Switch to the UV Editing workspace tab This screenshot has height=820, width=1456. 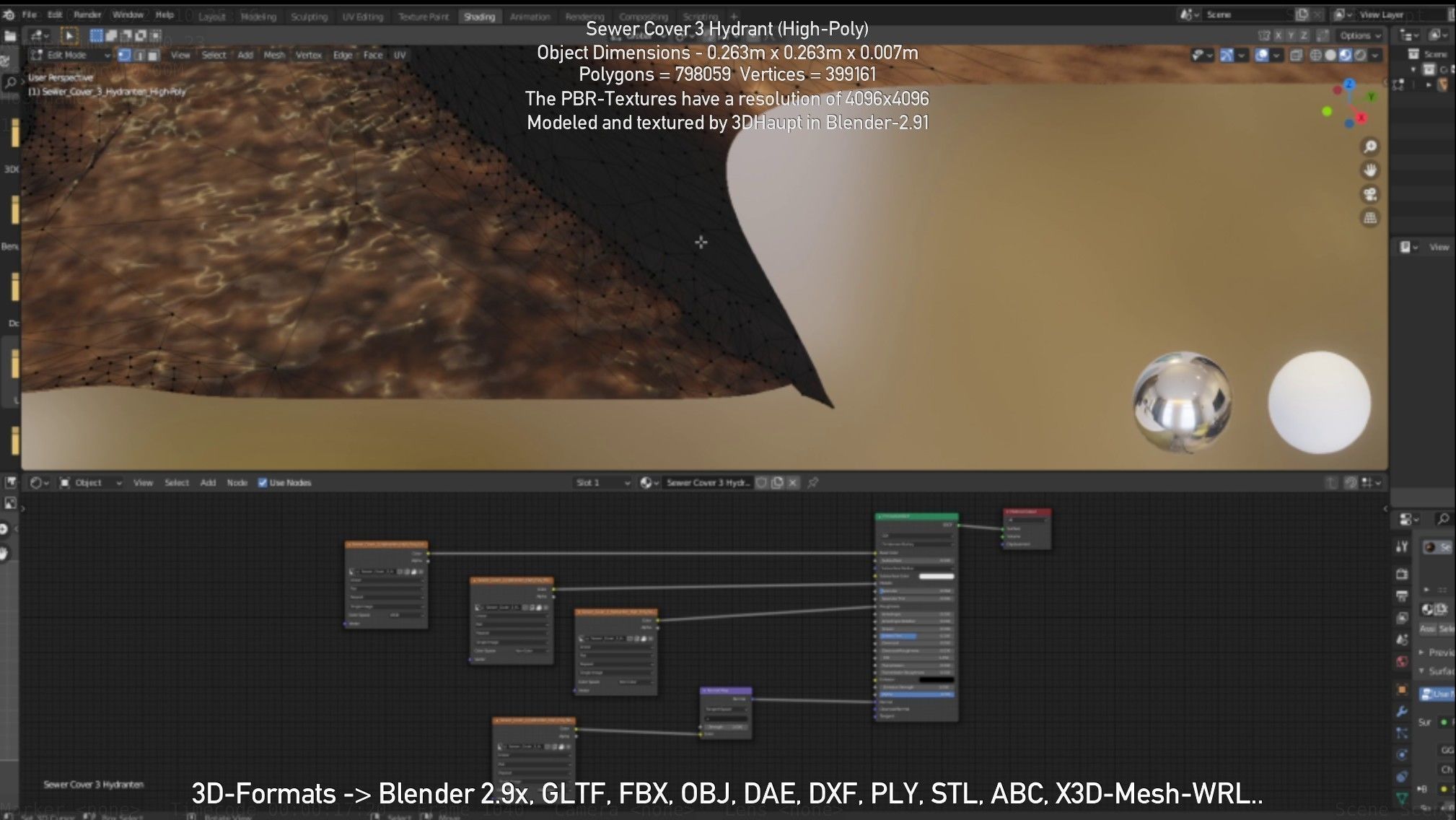362,17
